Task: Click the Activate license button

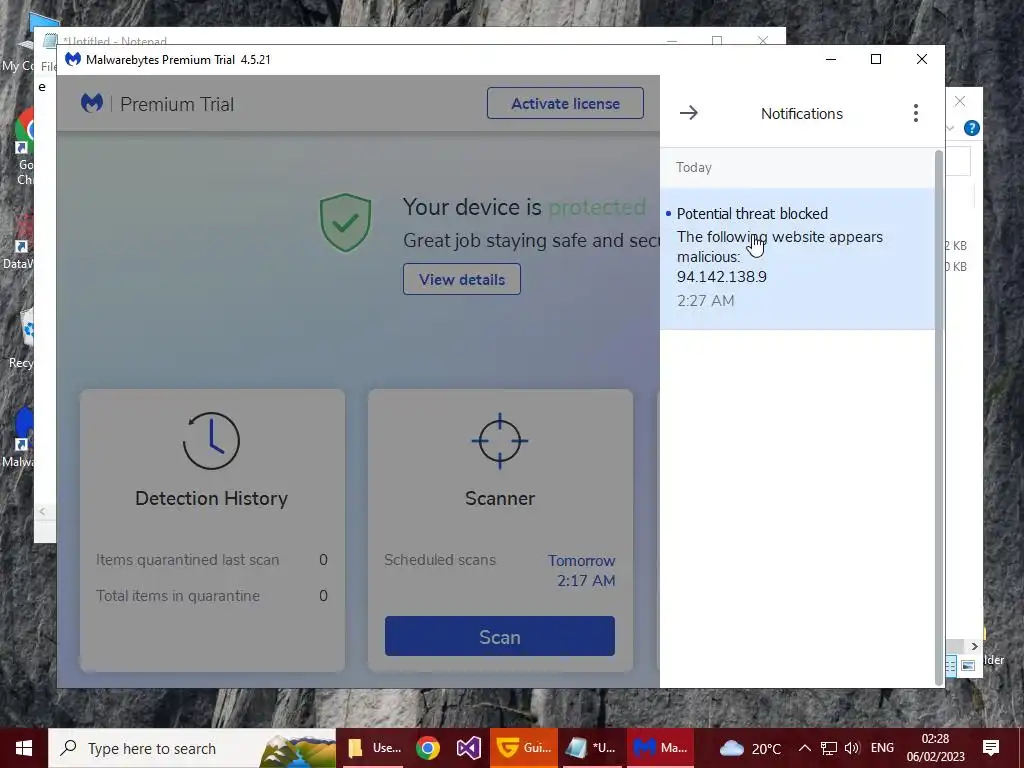Action: click(x=565, y=103)
